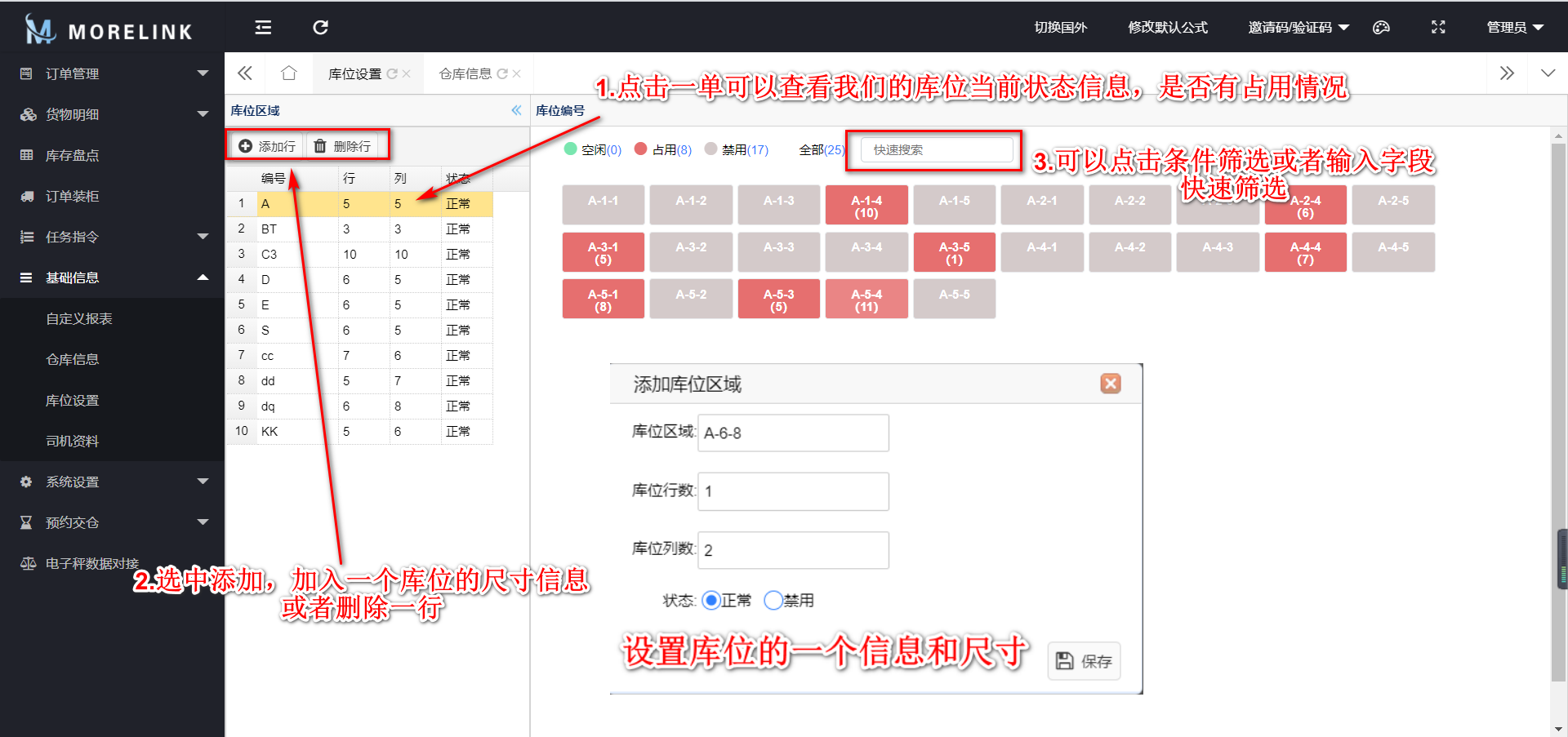The width and height of the screenshot is (1568, 737).
Task: Click the 系统设置 gear icon
Action: coord(26,482)
